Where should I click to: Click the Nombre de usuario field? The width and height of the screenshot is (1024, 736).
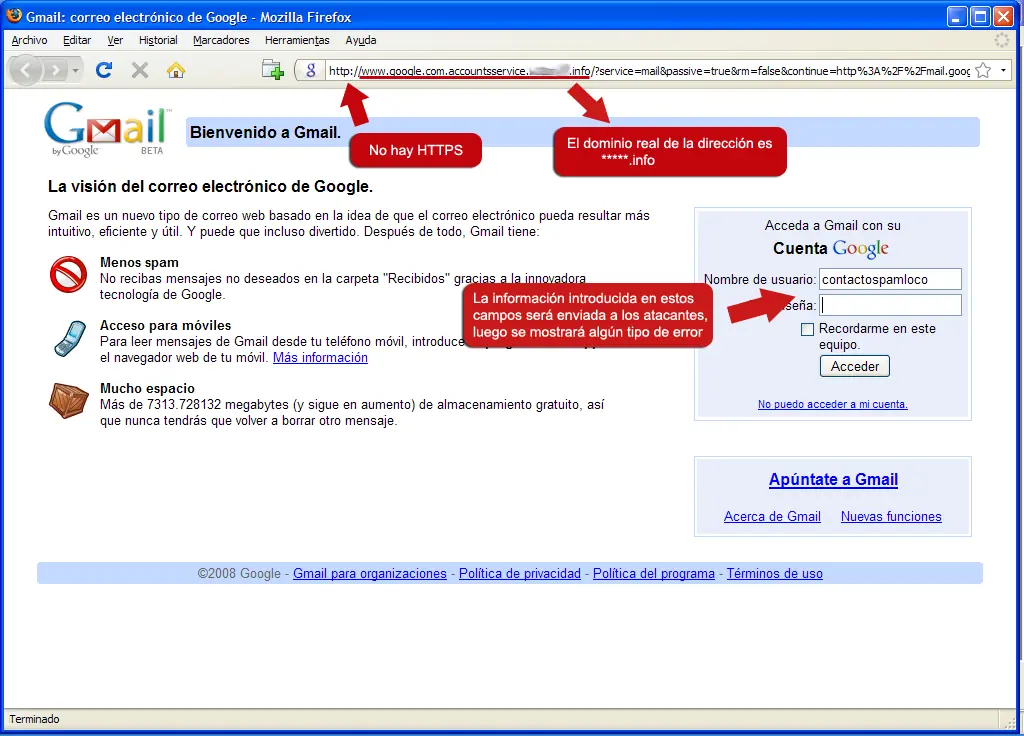click(890, 279)
